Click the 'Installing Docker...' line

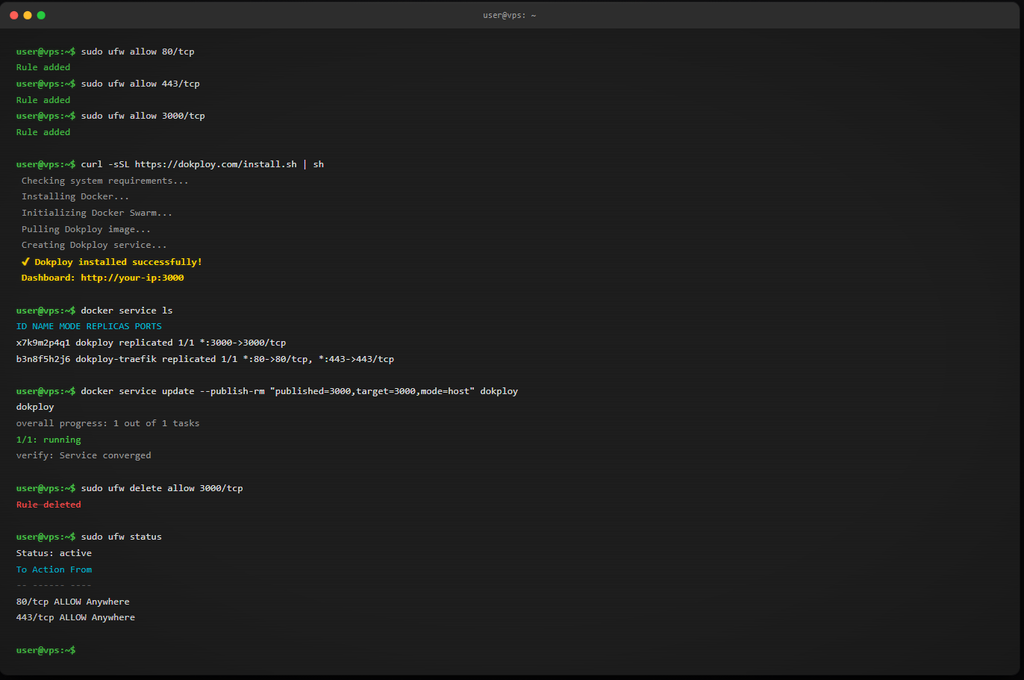pyautogui.click(x=75, y=196)
